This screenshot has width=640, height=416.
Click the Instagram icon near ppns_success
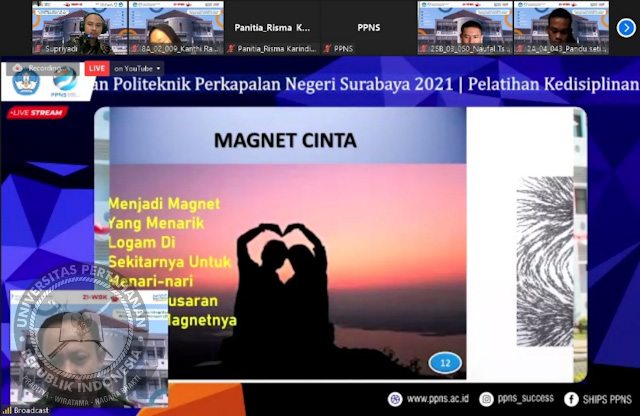pos(486,399)
